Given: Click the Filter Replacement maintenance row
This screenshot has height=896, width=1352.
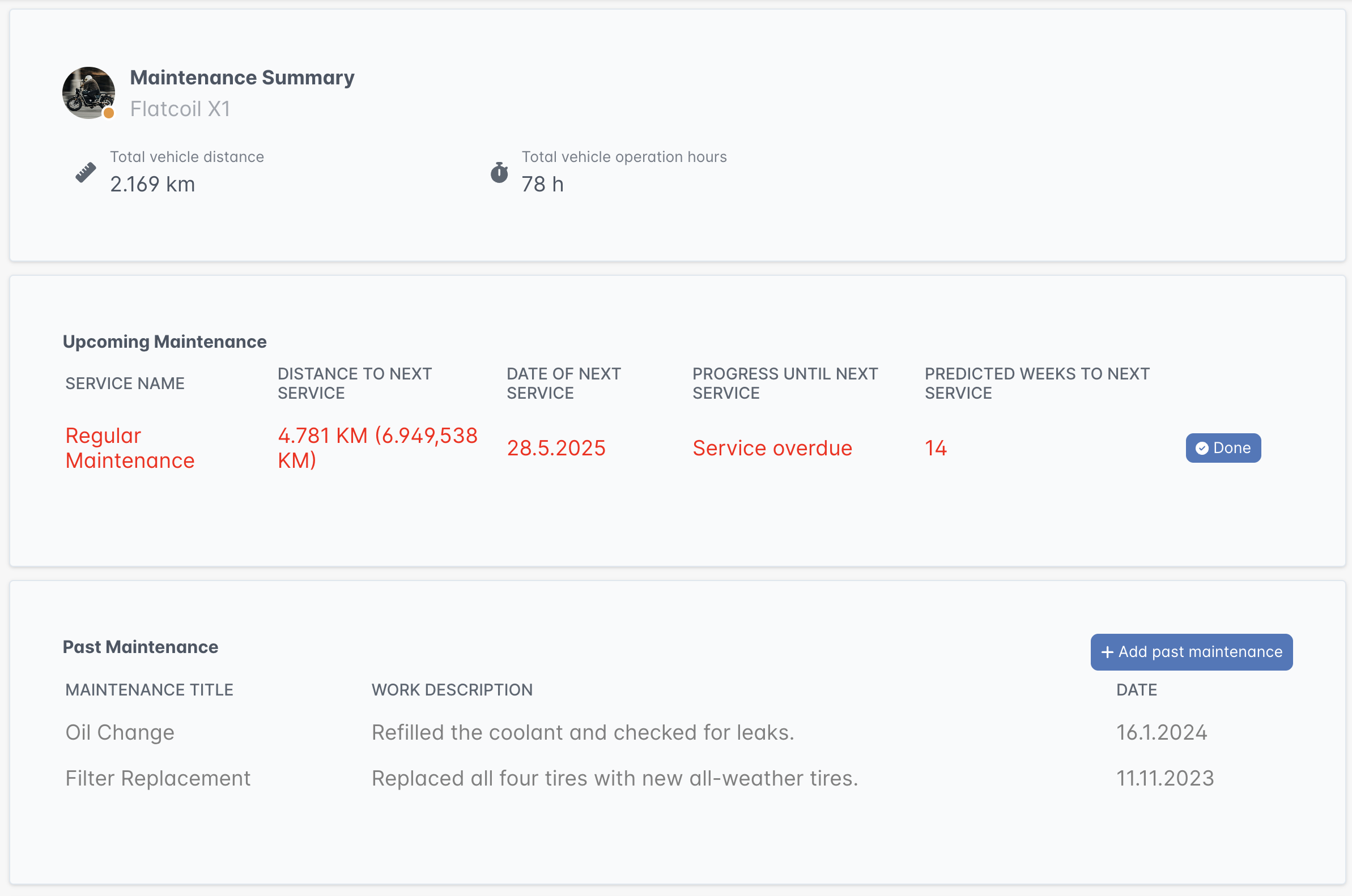Looking at the screenshot, I should (158, 778).
